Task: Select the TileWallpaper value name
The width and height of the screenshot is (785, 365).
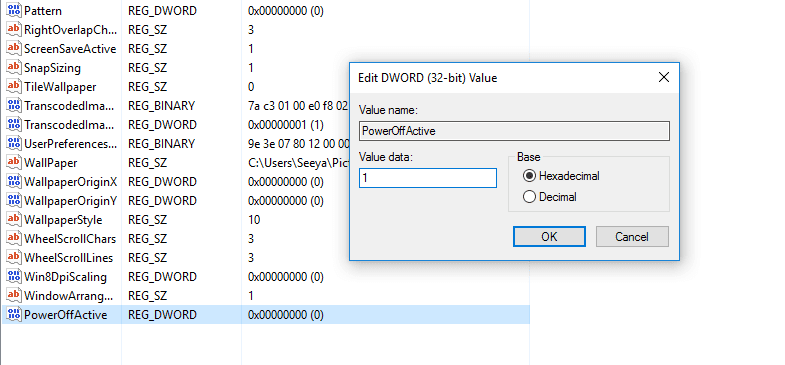Action: (x=60, y=87)
